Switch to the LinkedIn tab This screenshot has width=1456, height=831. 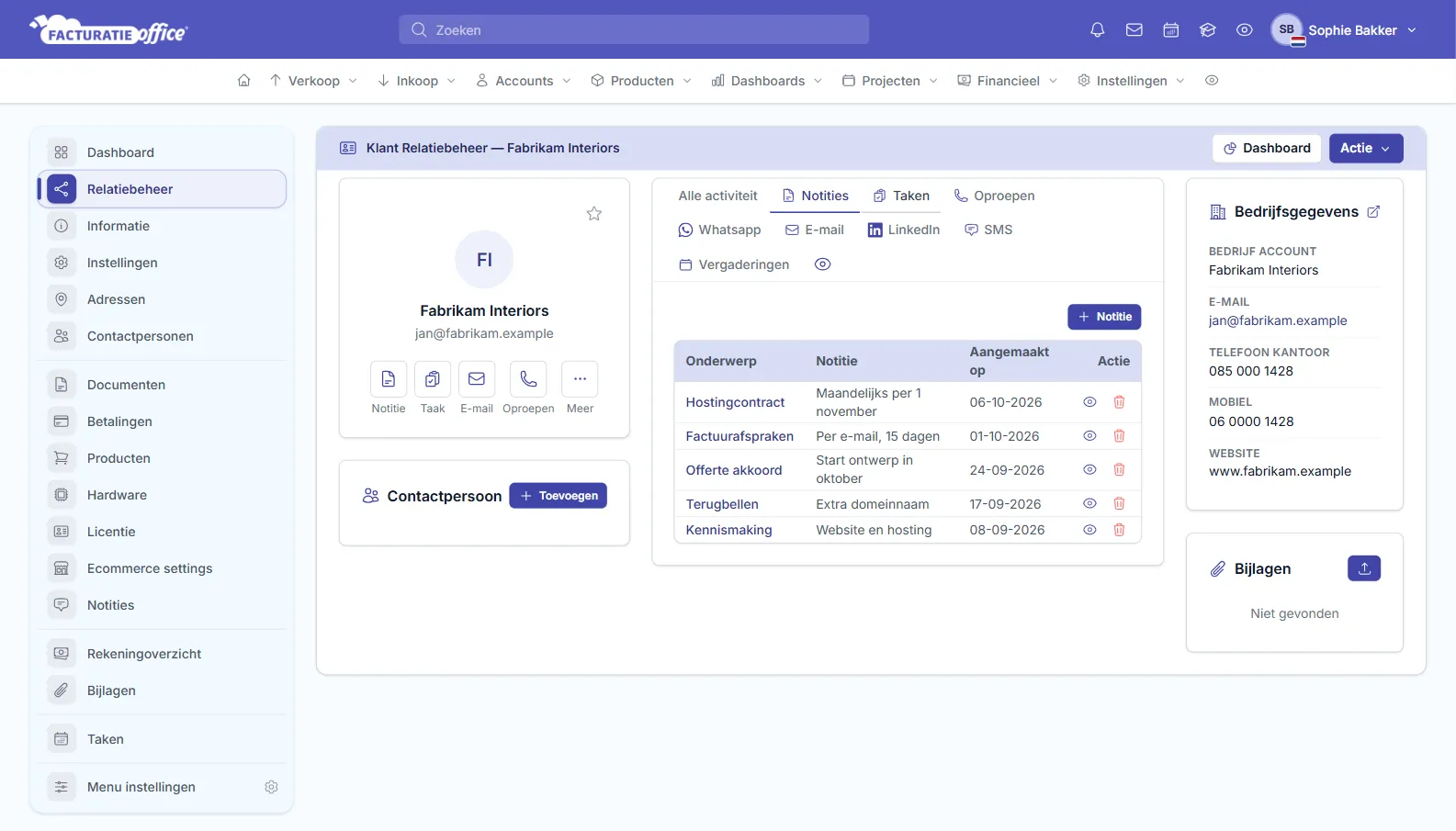coord(904,230)
